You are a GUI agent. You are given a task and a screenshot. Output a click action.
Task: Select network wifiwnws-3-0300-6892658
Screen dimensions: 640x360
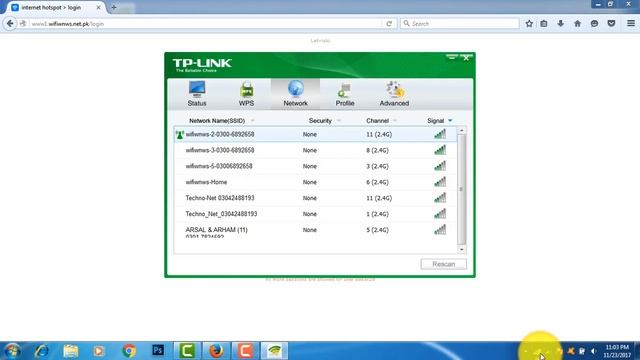(x=315, y=150)
